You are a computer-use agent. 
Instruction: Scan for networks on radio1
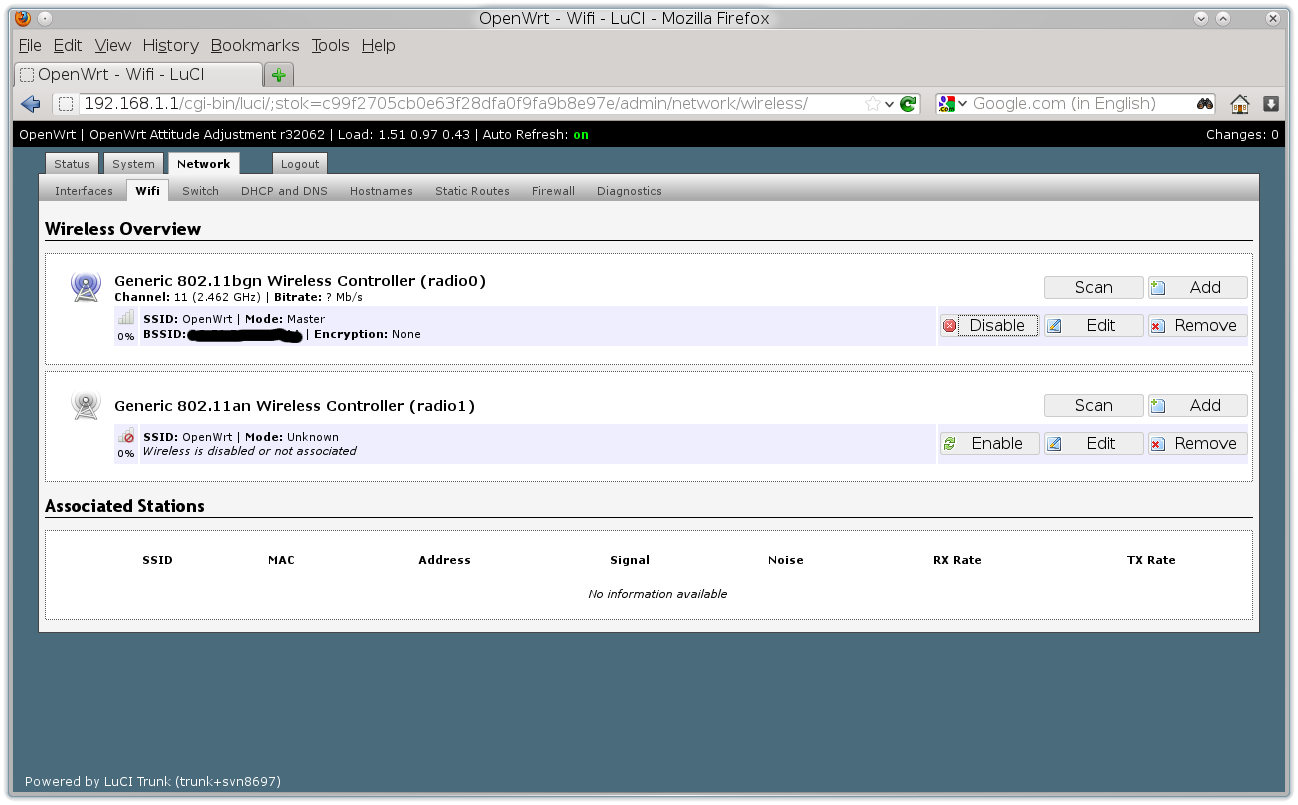click(x=1094, y=405)
